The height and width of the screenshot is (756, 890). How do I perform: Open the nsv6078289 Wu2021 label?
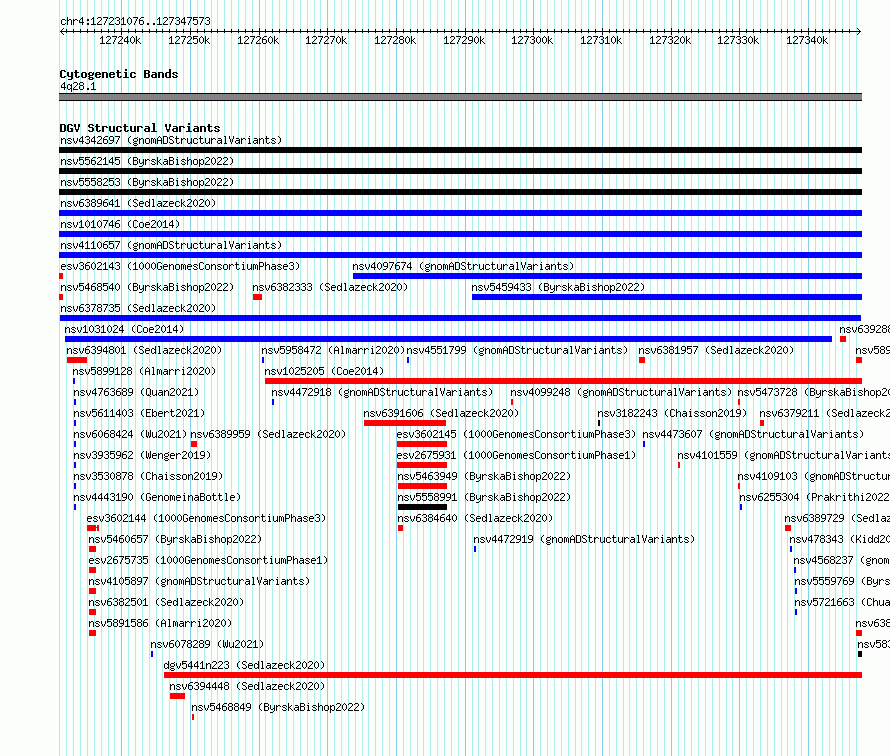pyautogui.click(x=207, y=644)
